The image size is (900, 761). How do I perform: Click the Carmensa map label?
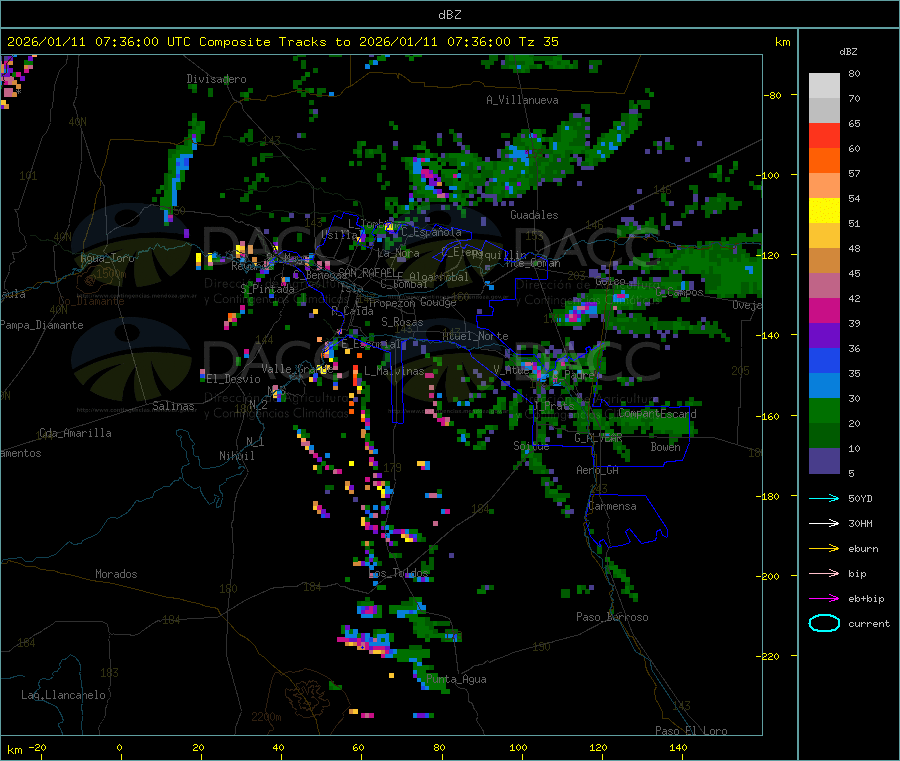(612, 506)
